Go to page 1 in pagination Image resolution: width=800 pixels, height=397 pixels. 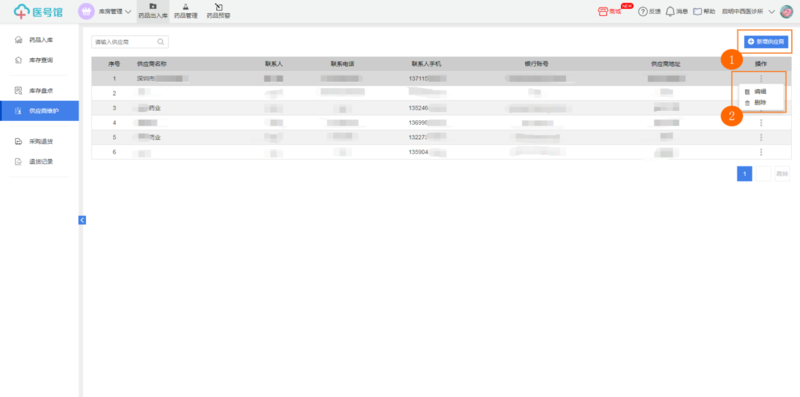(x=744, y=174)
